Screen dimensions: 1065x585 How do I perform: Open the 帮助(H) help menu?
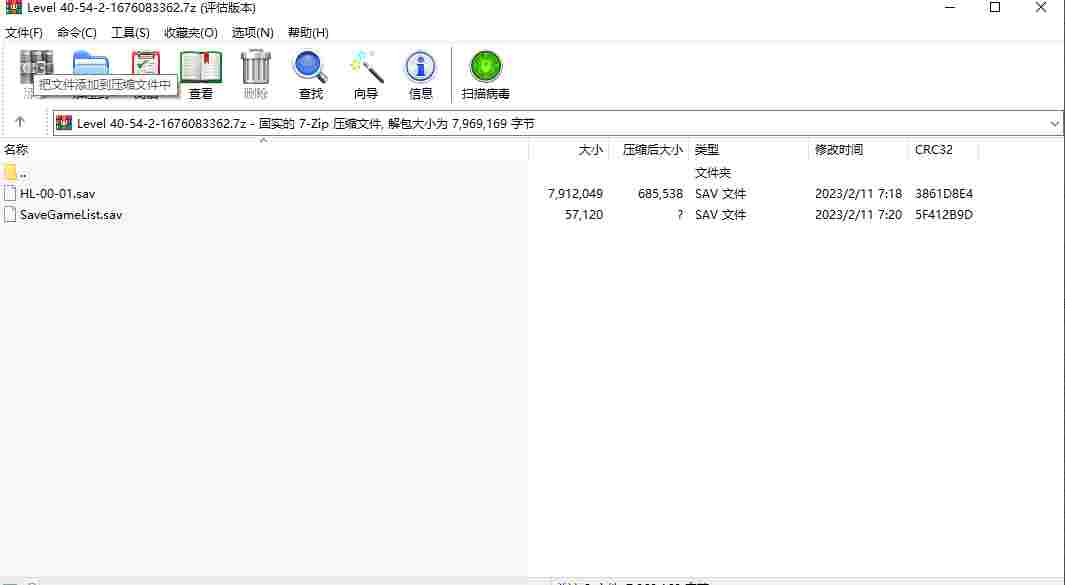pos(308,33)
